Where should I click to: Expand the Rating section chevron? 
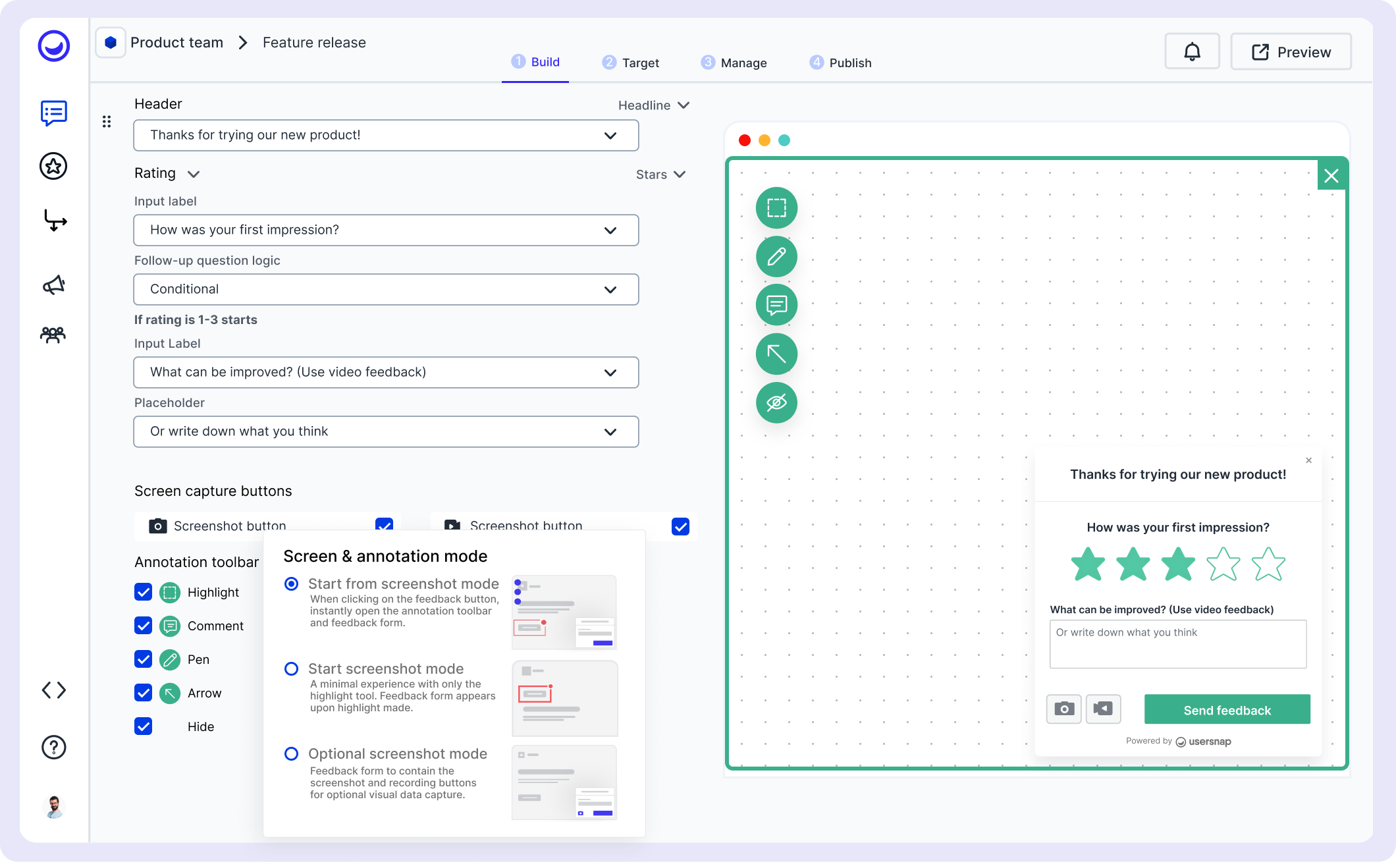pos(194,174)
